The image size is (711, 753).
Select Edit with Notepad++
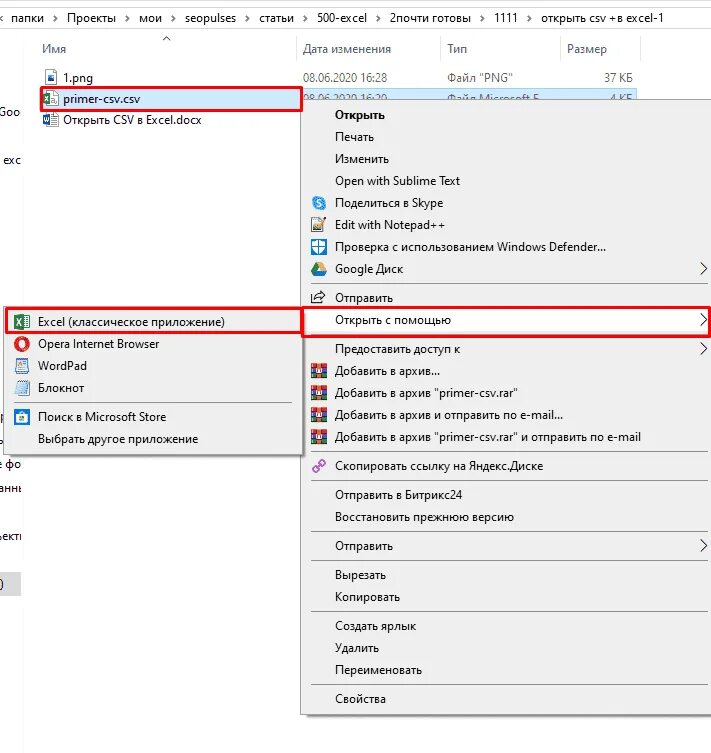390,225
